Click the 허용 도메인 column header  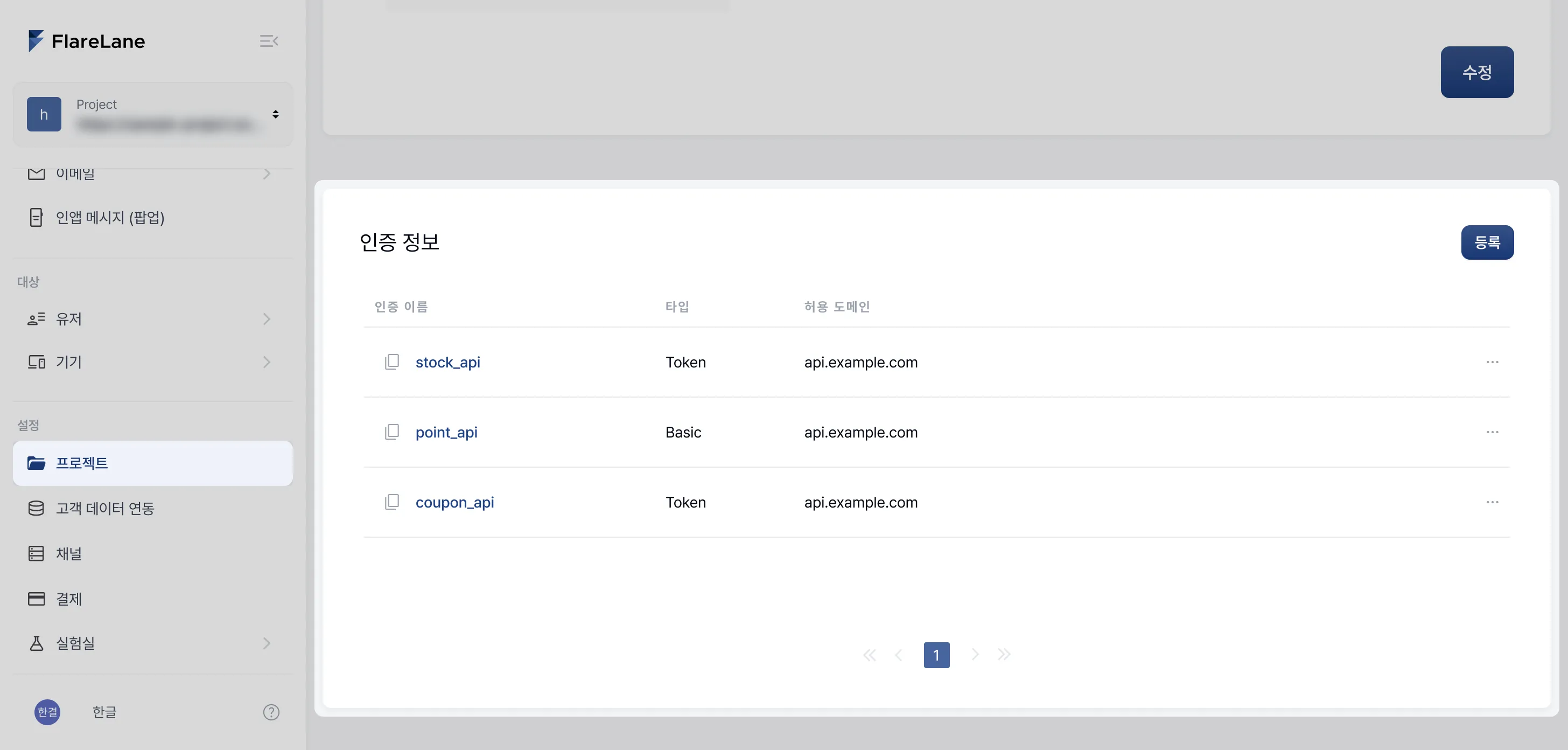[837, 307]
